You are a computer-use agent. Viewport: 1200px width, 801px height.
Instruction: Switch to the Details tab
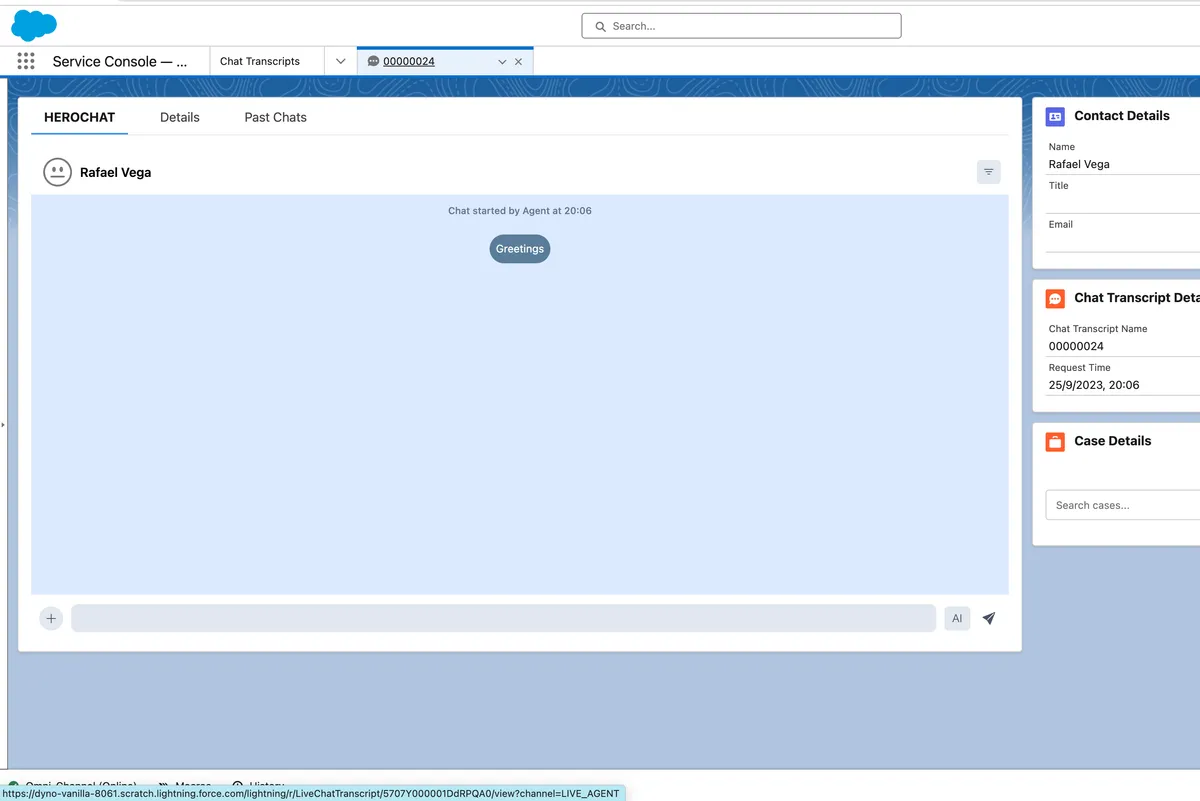[x=180, y=117]
